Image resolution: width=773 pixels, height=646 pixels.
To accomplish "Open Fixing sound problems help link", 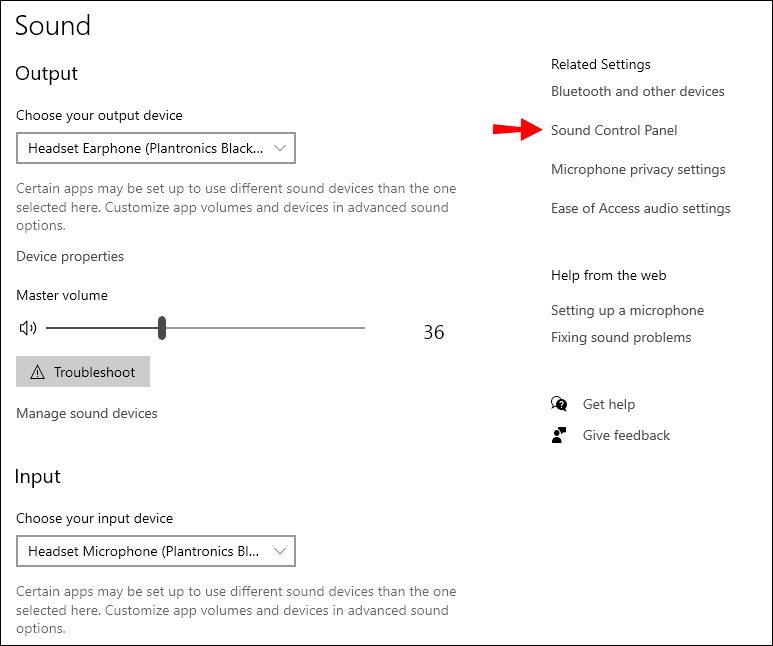I will 621,337.
